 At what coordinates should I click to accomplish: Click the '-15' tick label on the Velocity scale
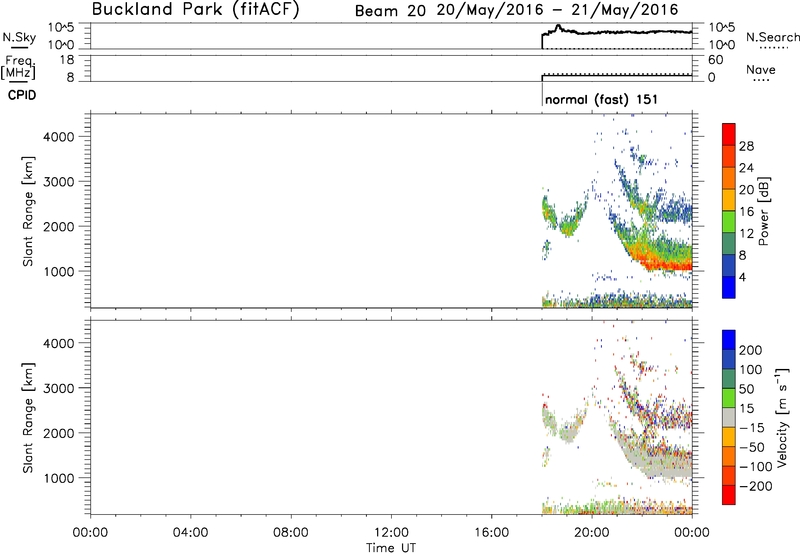(752, 427)
